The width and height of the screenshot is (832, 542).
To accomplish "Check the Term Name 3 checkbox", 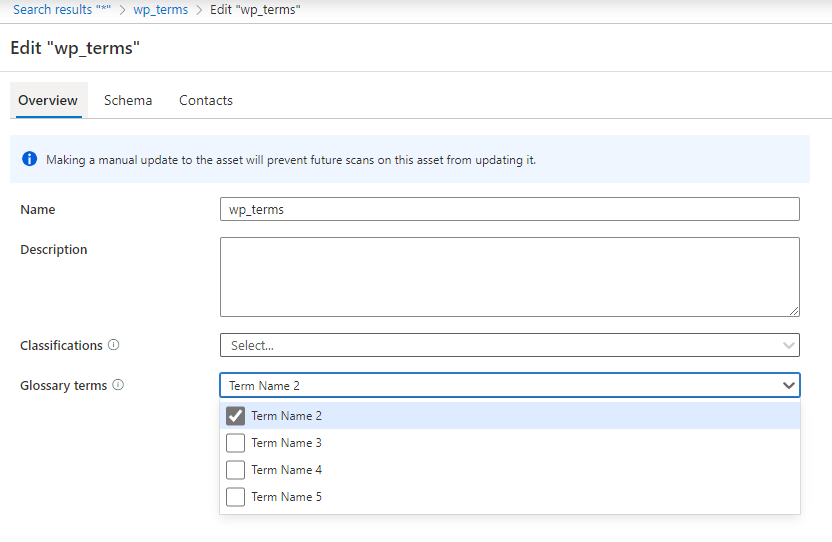I will coord(235,443).
